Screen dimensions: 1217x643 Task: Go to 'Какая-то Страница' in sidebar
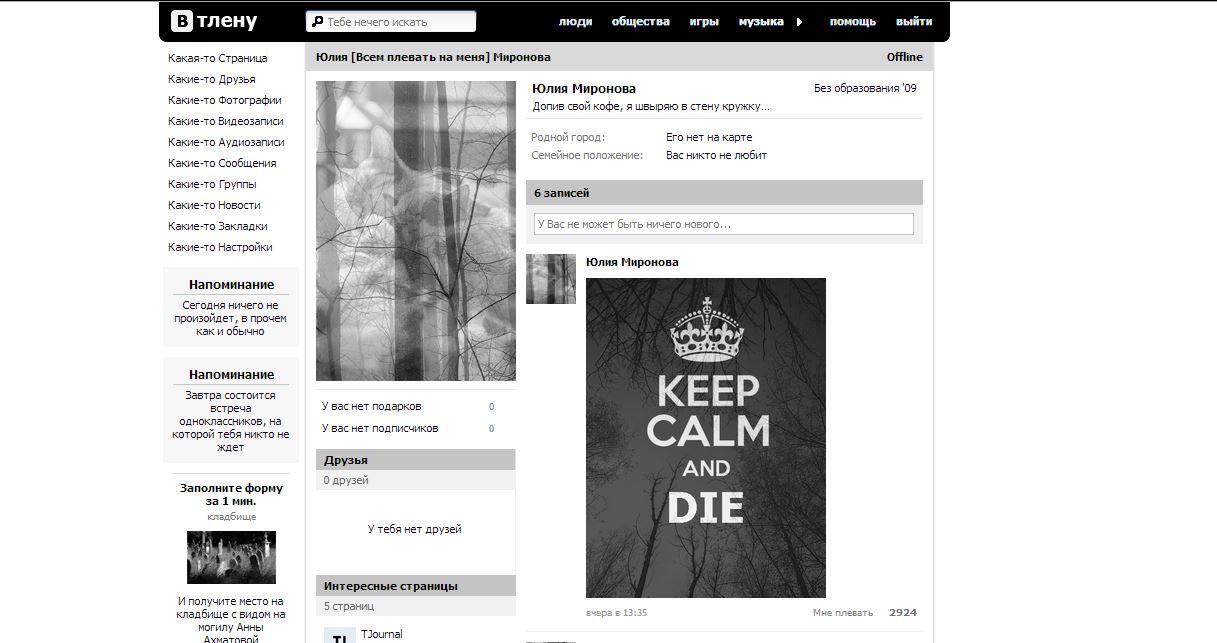[x=218, y=58]
